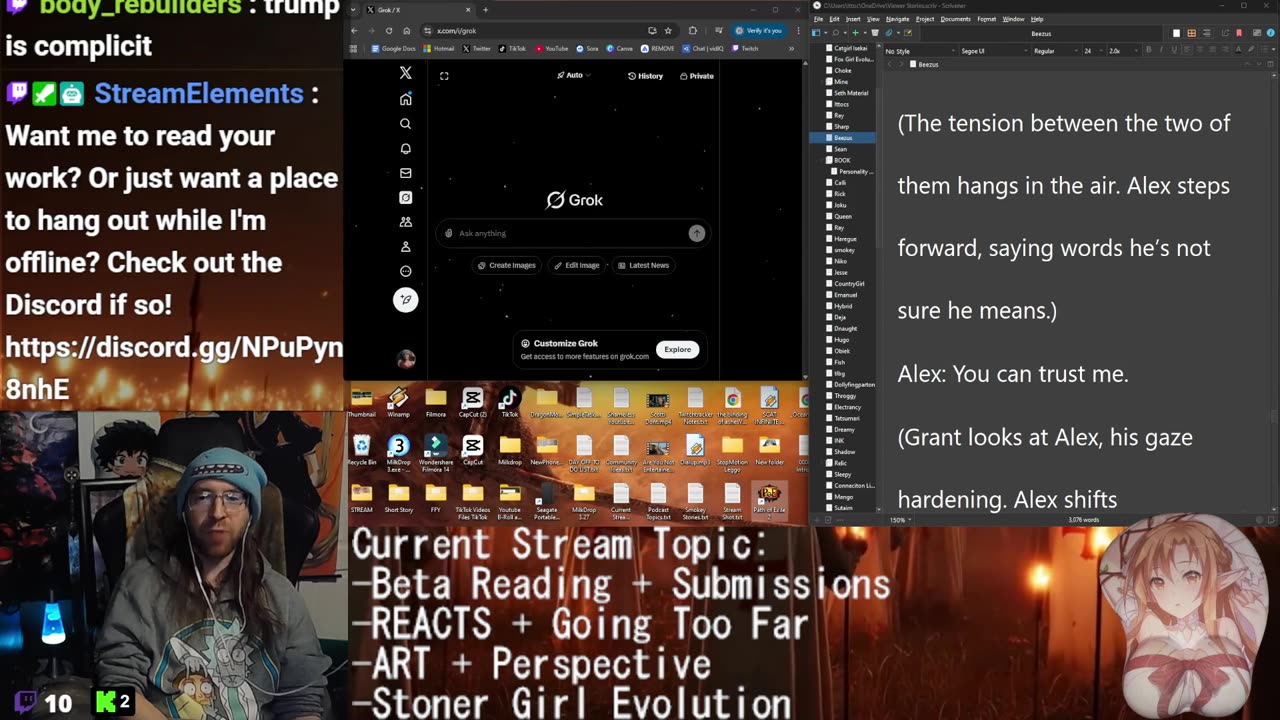Open the No Style dropdown in Scrivener
The height and width of the screenshot is (720, 1280).
[x=919, y=51]
